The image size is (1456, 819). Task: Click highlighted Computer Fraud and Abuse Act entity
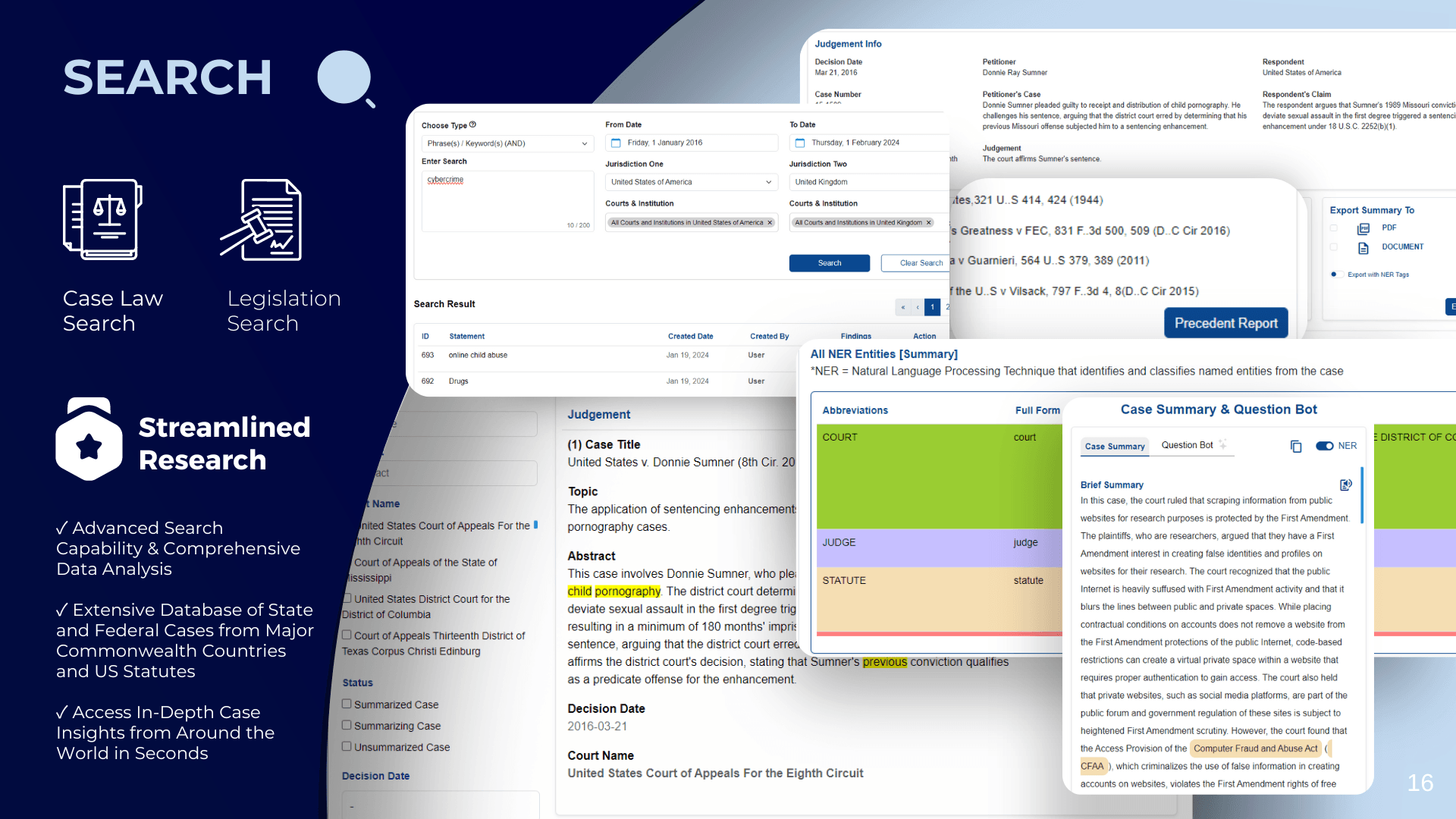[1255, 748]
